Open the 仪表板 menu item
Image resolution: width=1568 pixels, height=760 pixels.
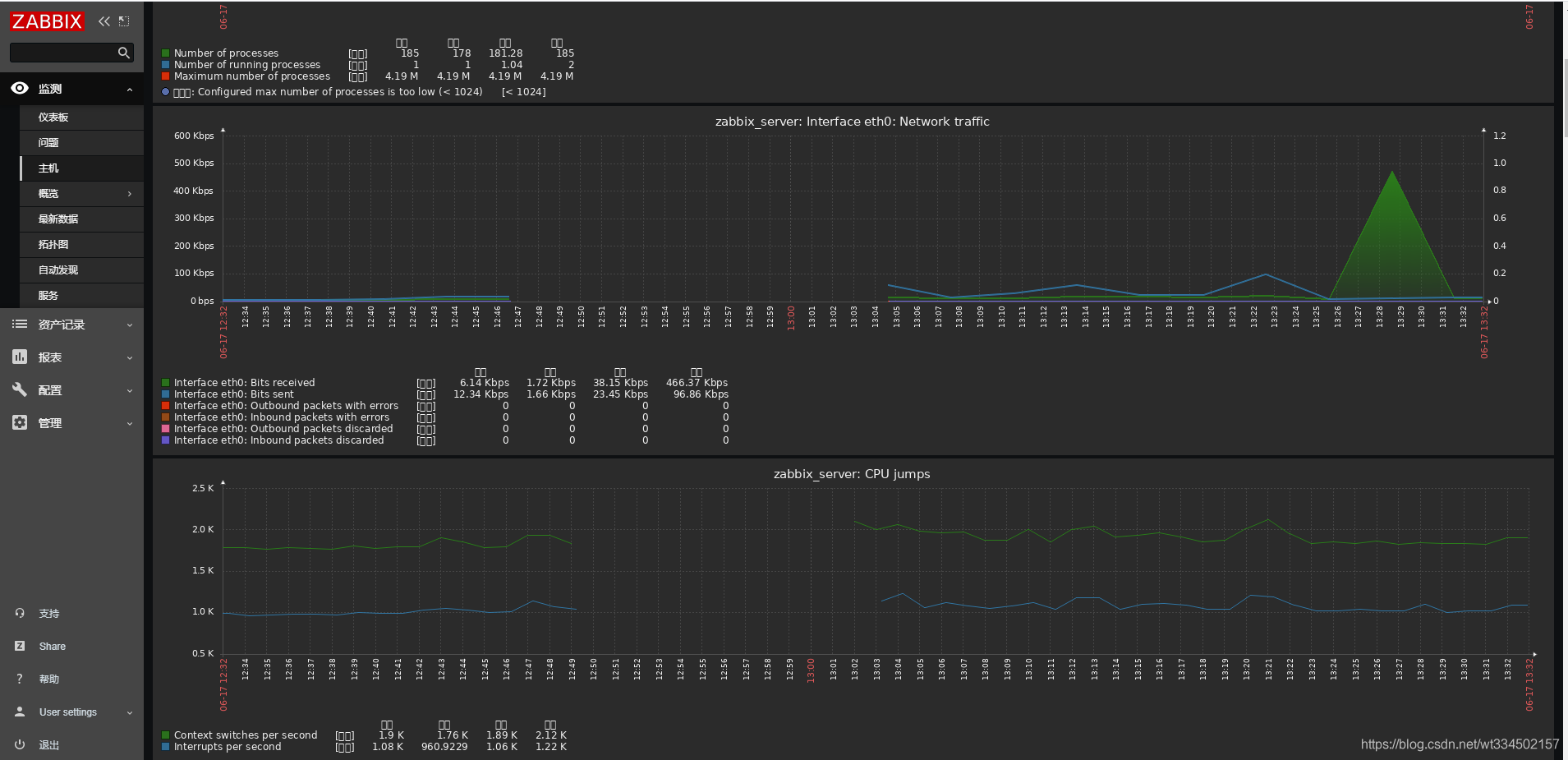81,117
